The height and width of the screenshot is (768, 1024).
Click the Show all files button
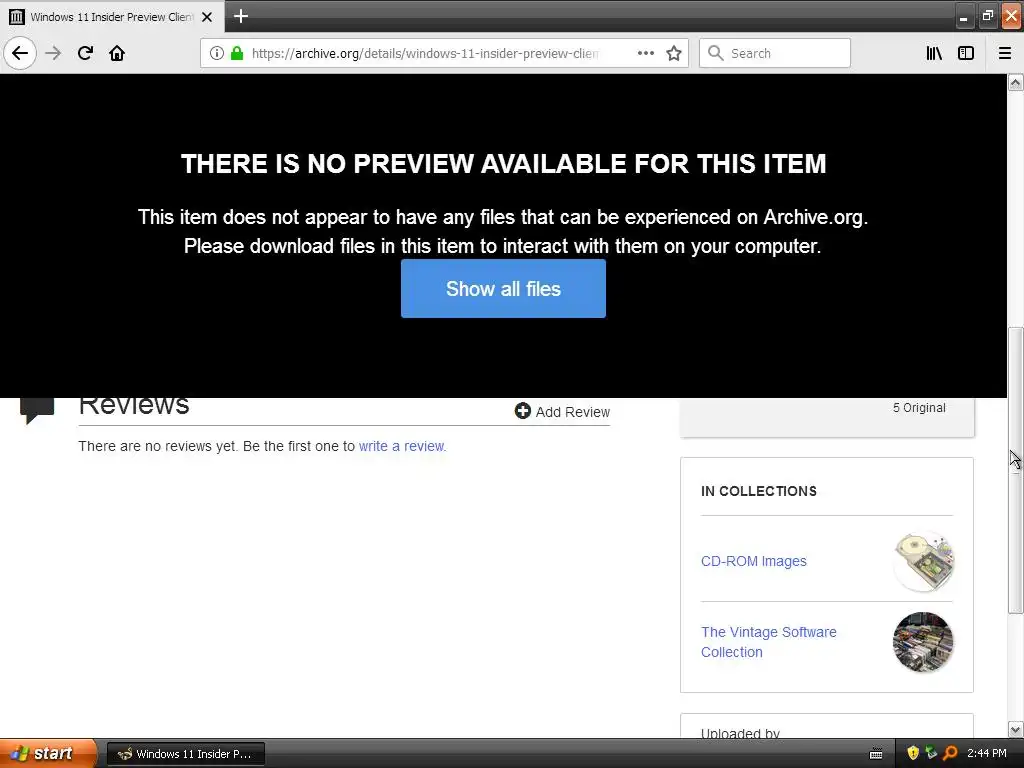(503, 289)
